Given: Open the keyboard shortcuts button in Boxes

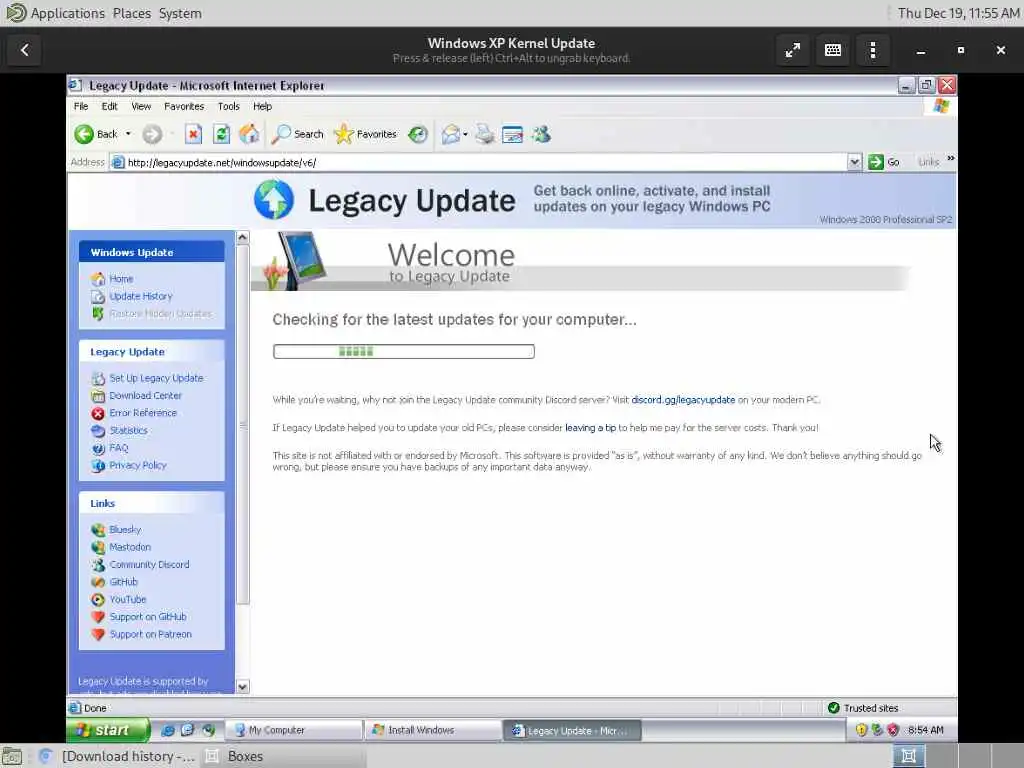Looking at the screenshot, I should (833, 50).
